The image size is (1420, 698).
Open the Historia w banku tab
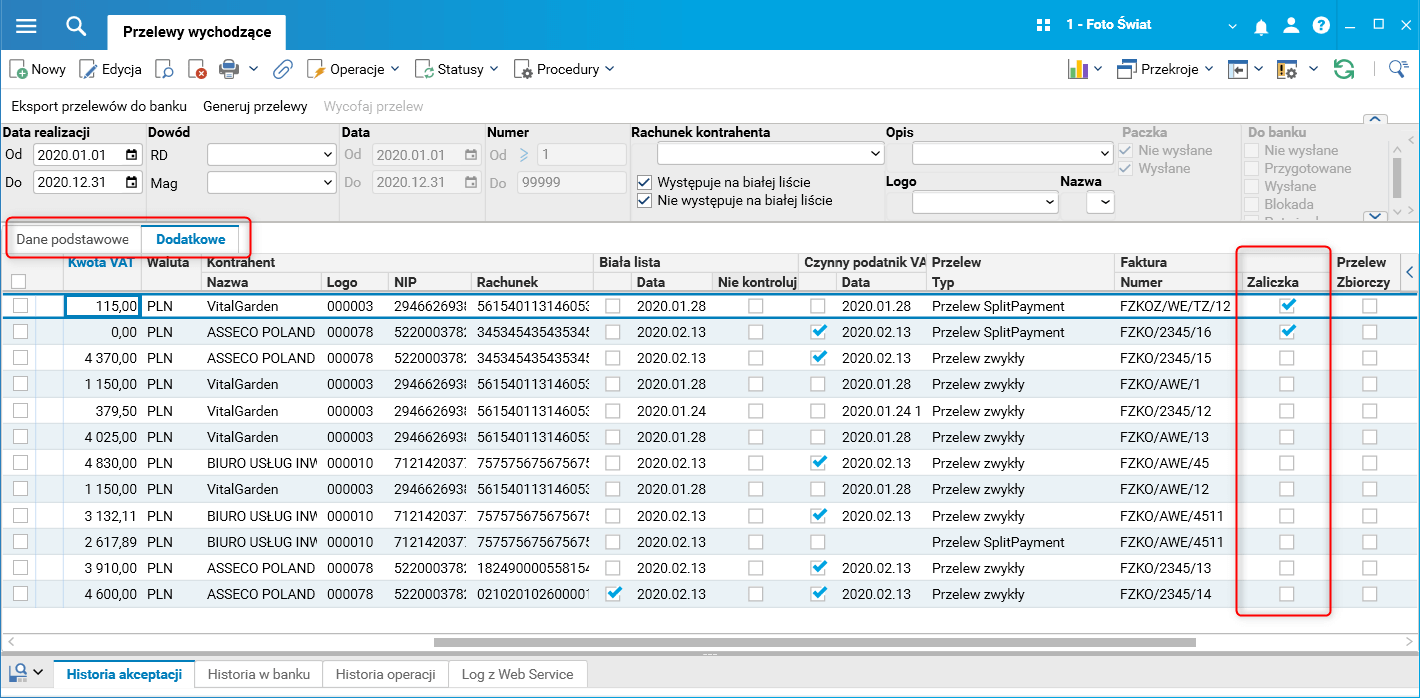[x=258, y=674]
